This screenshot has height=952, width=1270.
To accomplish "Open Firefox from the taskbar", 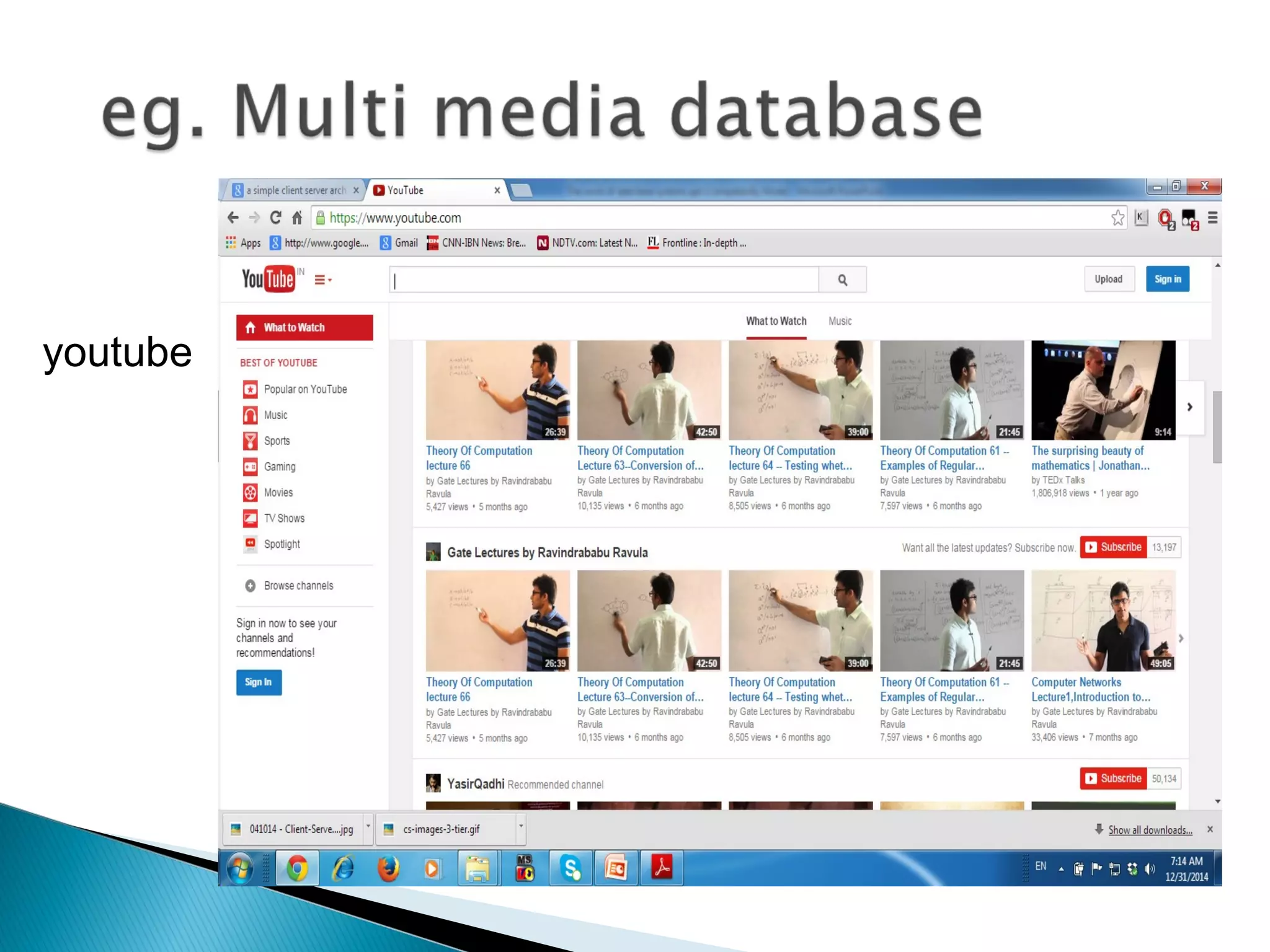I will pyautogui.click(x=389, y=868).
